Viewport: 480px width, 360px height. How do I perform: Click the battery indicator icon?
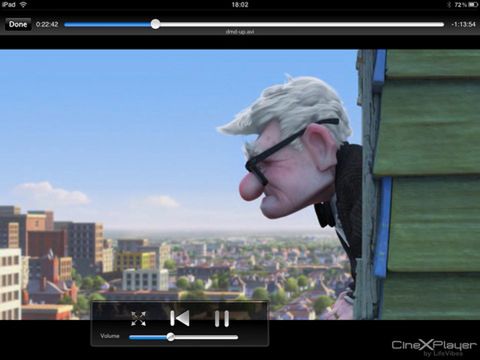tap(473, 5)
